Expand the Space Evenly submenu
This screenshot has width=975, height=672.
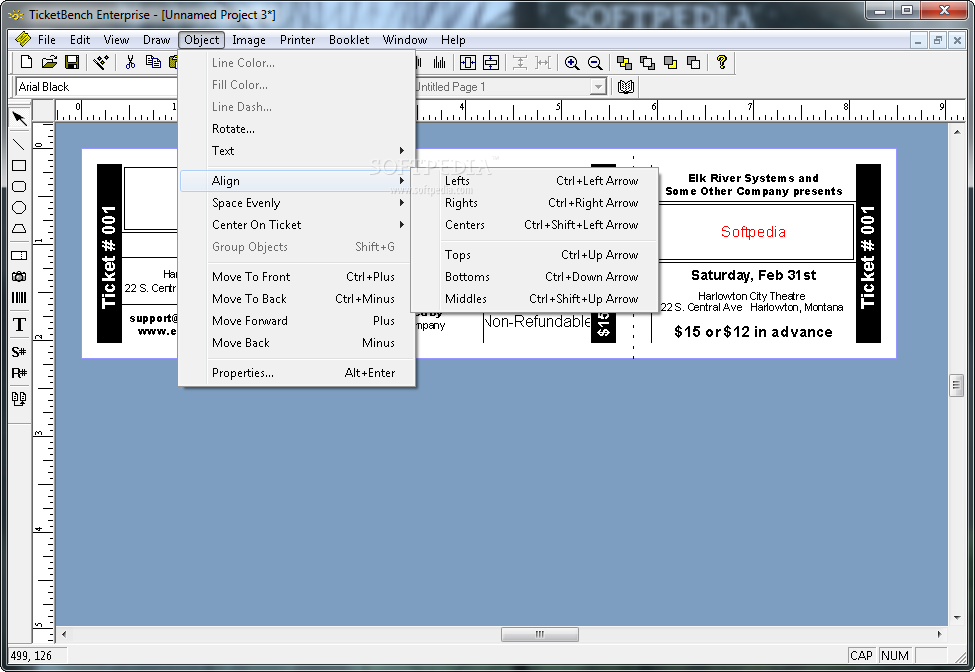click(297, 203)
